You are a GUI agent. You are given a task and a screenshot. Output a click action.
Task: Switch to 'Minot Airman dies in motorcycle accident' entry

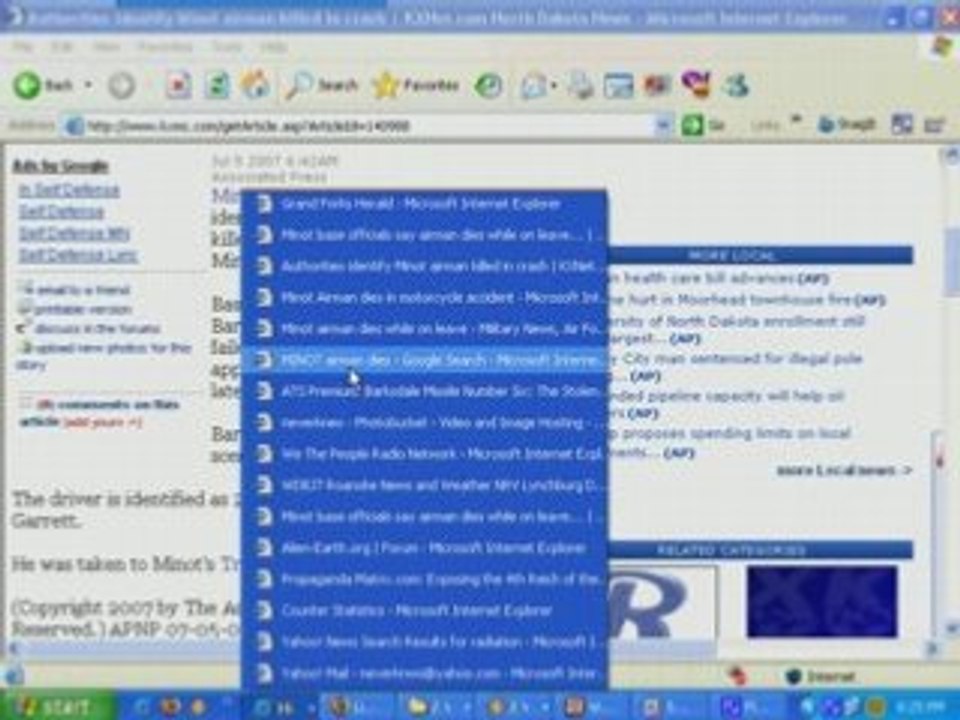coord(424,298)
